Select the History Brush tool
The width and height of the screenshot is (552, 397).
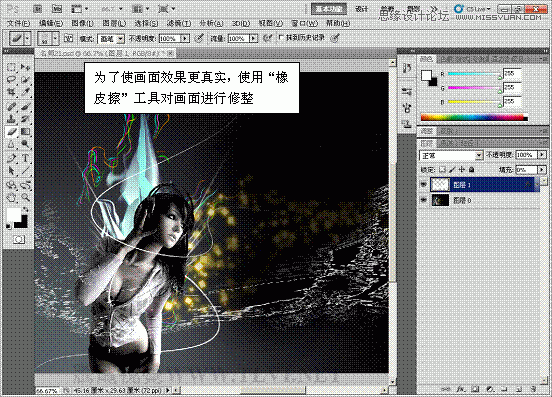click(x=25, y=119)
